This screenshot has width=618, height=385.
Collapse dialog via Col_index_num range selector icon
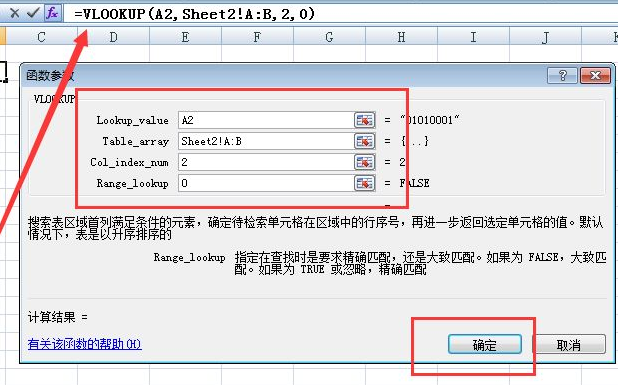click(x=365, y=162)
